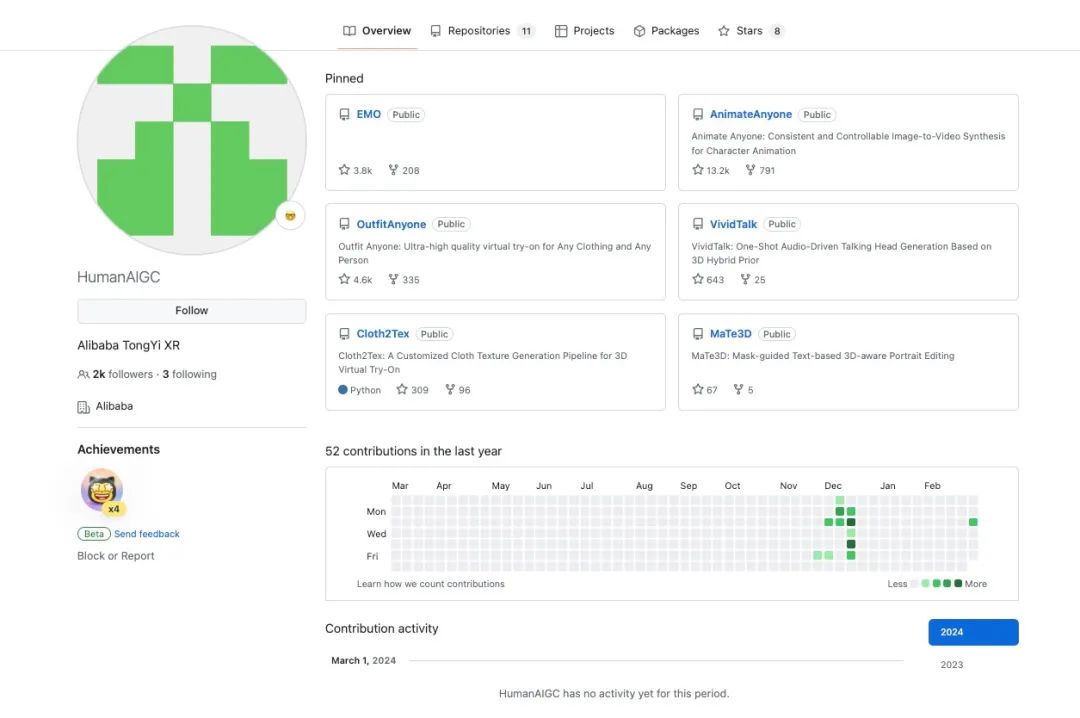1080x718 pixels.
Task: Click the AnimateAnyone 13.2k star icon
Action: (698, 170)
